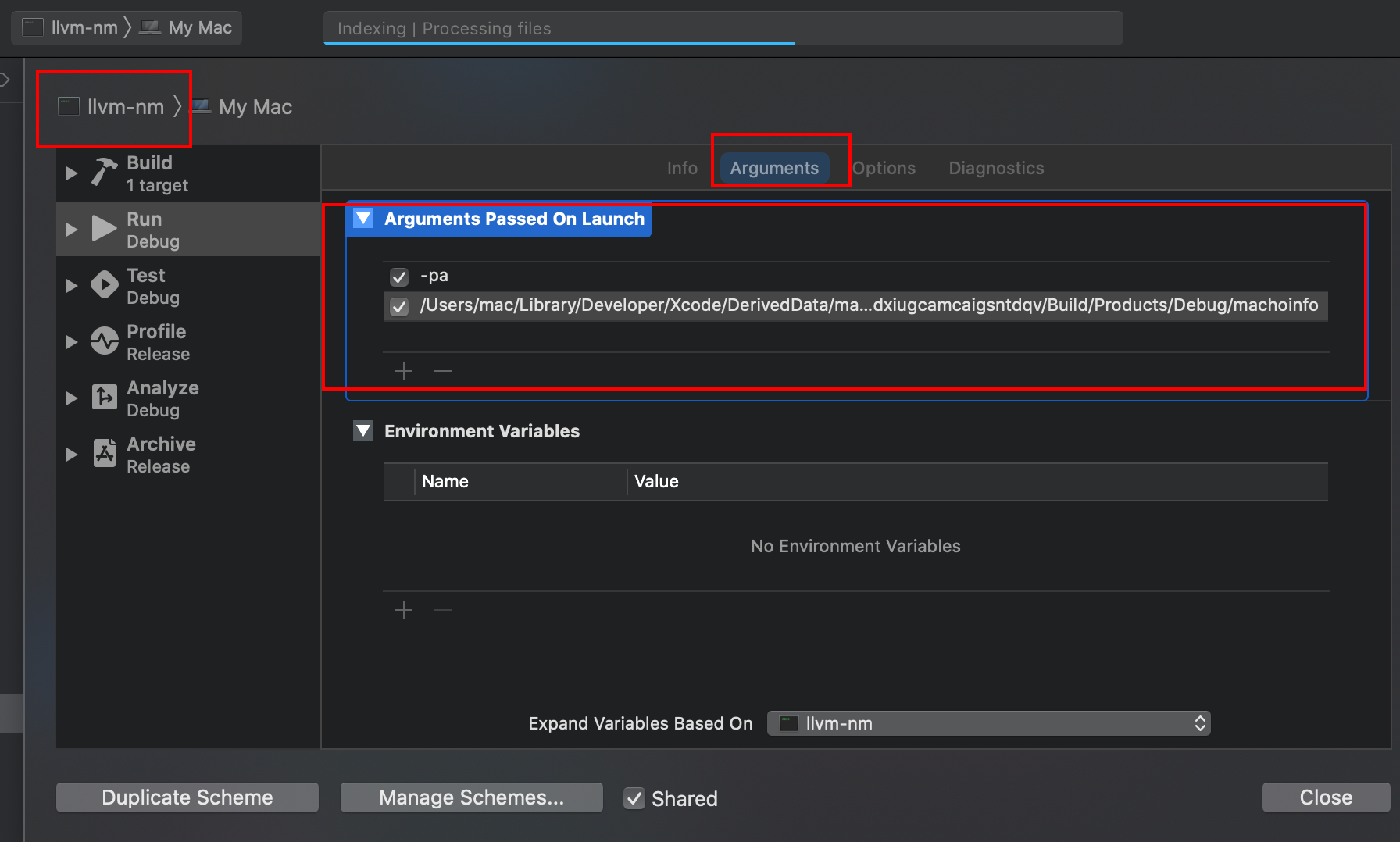Collapse Environment Variables section
The image size is (1400, 842).
coord(363,431)
